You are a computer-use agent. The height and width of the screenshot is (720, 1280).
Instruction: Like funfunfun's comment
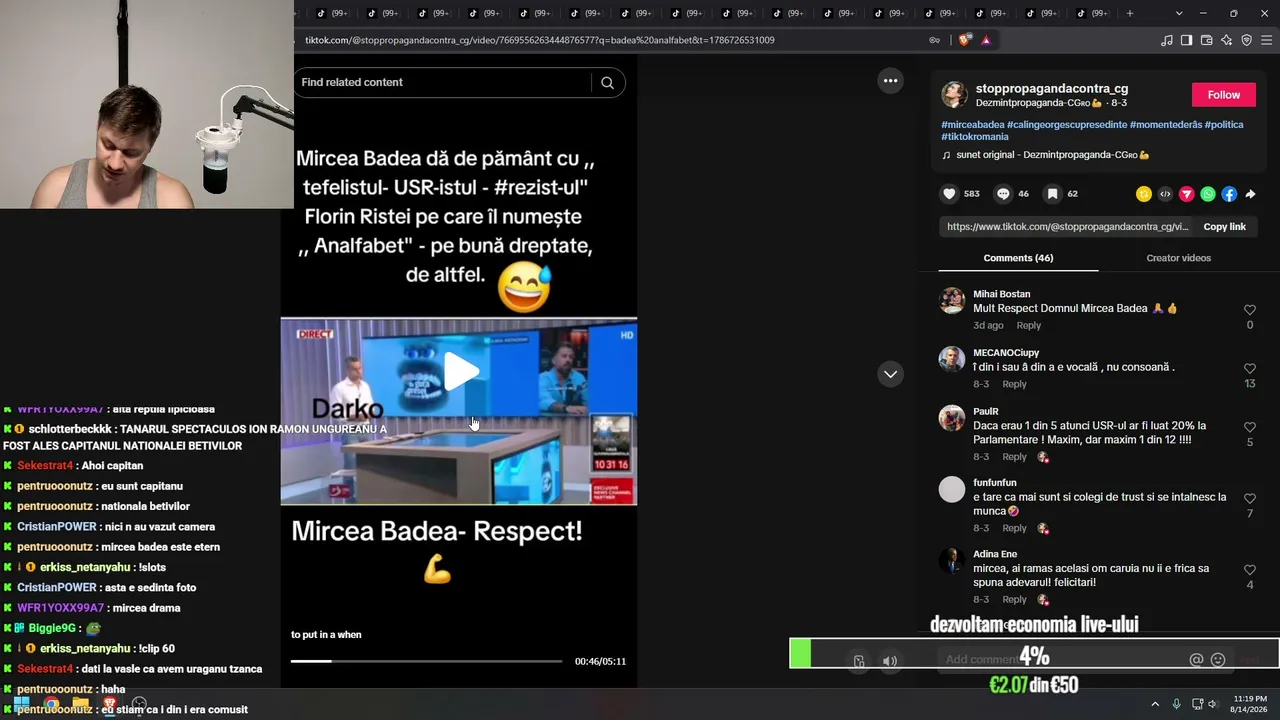point(1249,499)
